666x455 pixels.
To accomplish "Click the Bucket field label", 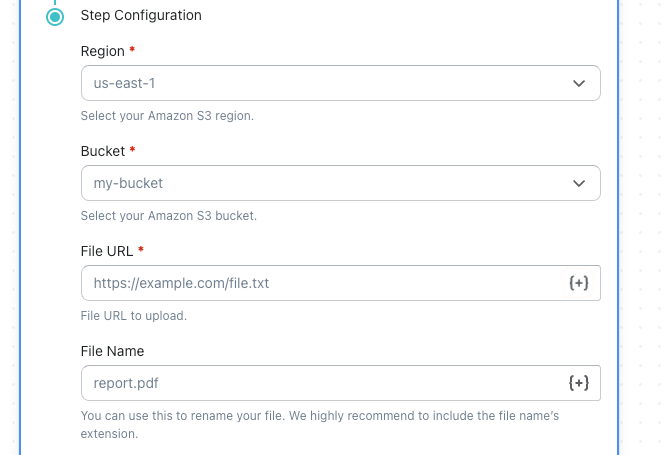I will tap(103, 151).
